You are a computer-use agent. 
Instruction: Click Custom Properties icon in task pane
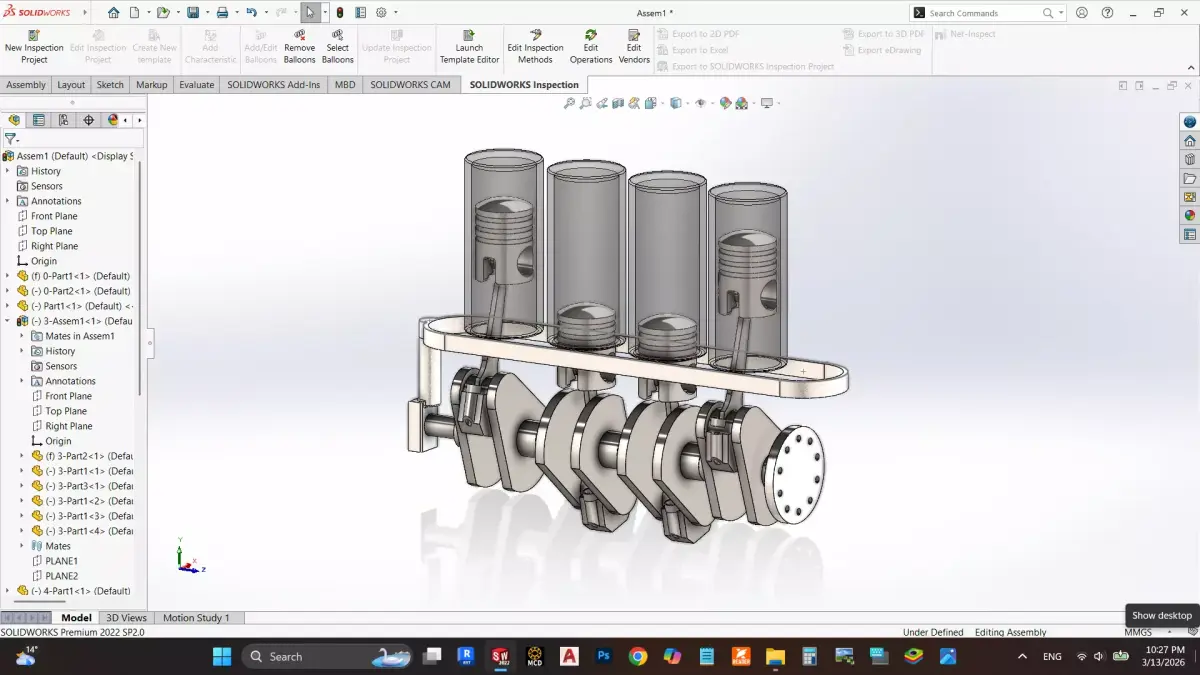click(1190, 234)
